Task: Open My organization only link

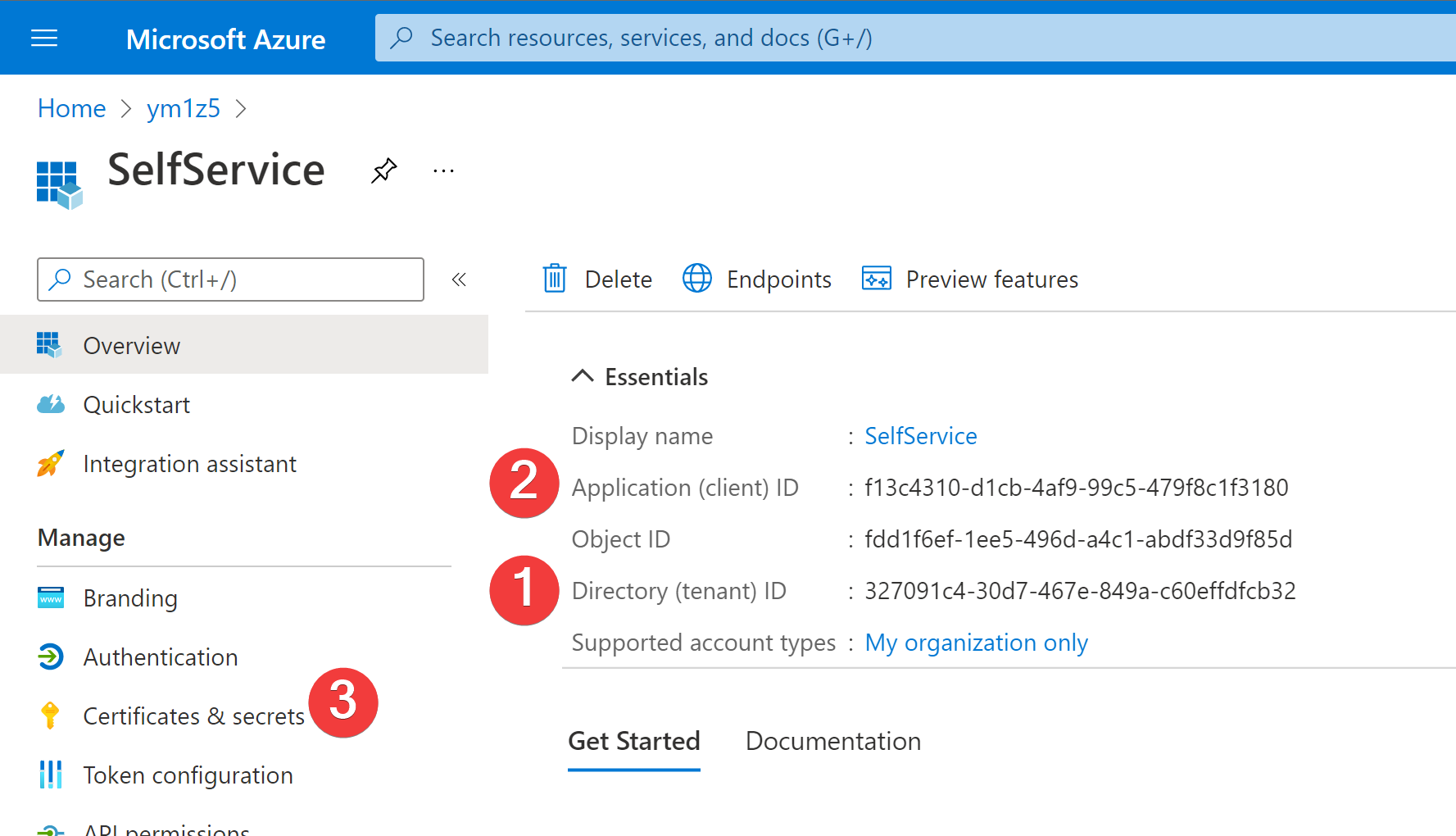Action: point(976,643)
